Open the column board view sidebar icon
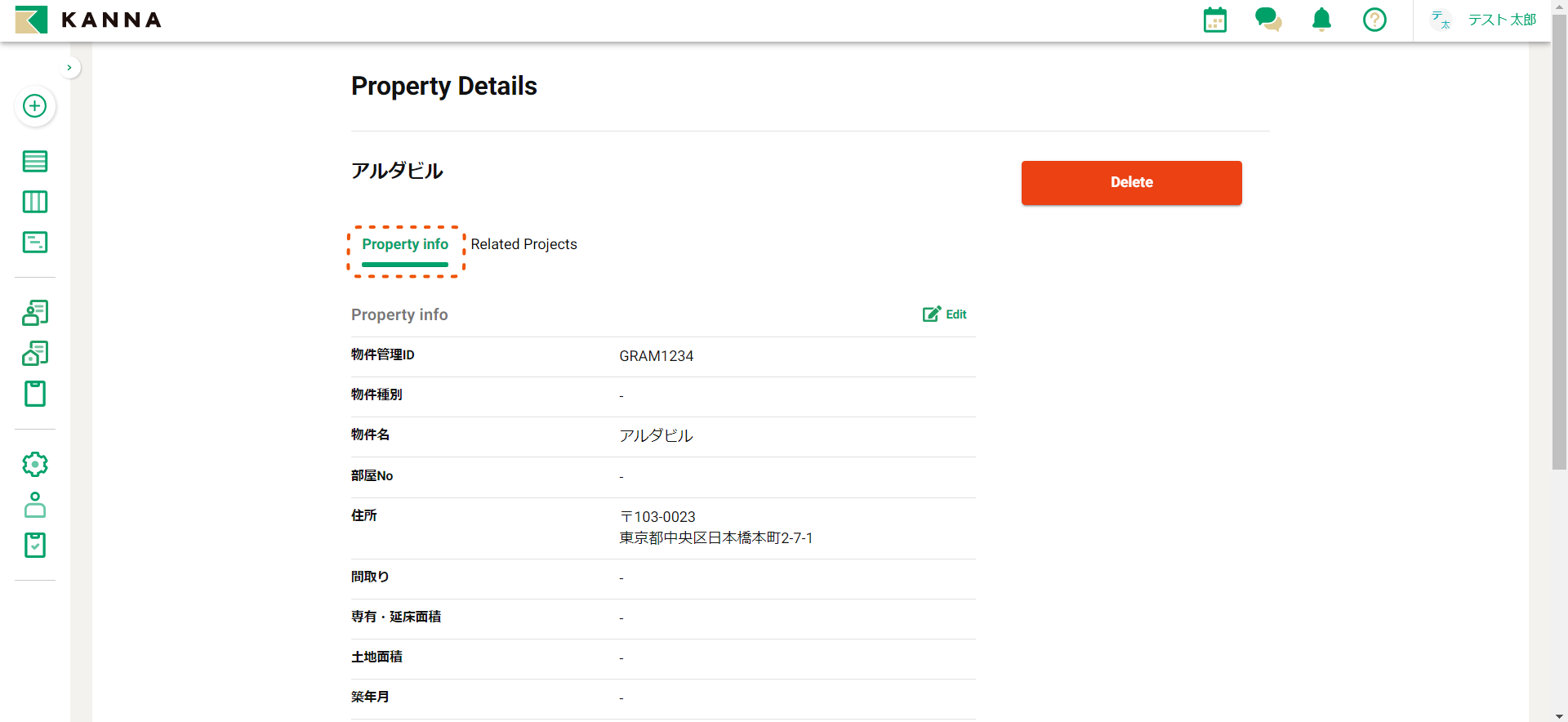The image size is (1568, 722). point(34,202)
